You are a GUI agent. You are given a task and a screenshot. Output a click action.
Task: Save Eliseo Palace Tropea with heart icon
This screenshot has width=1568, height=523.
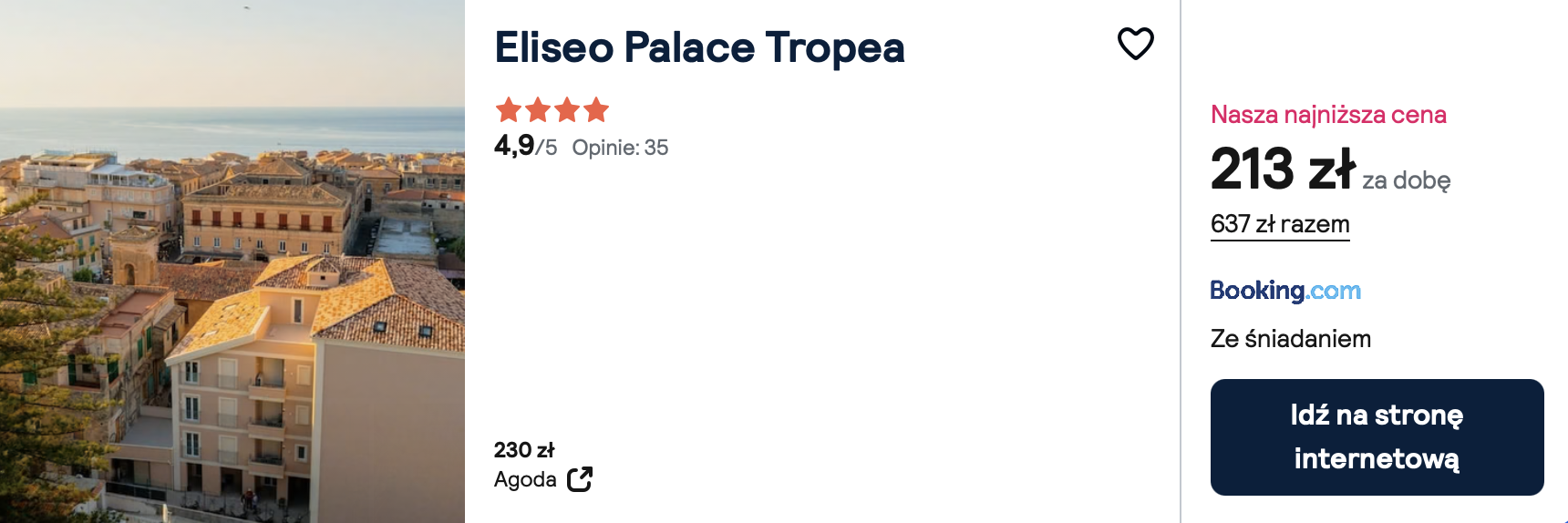click(x=1135, y=43)
